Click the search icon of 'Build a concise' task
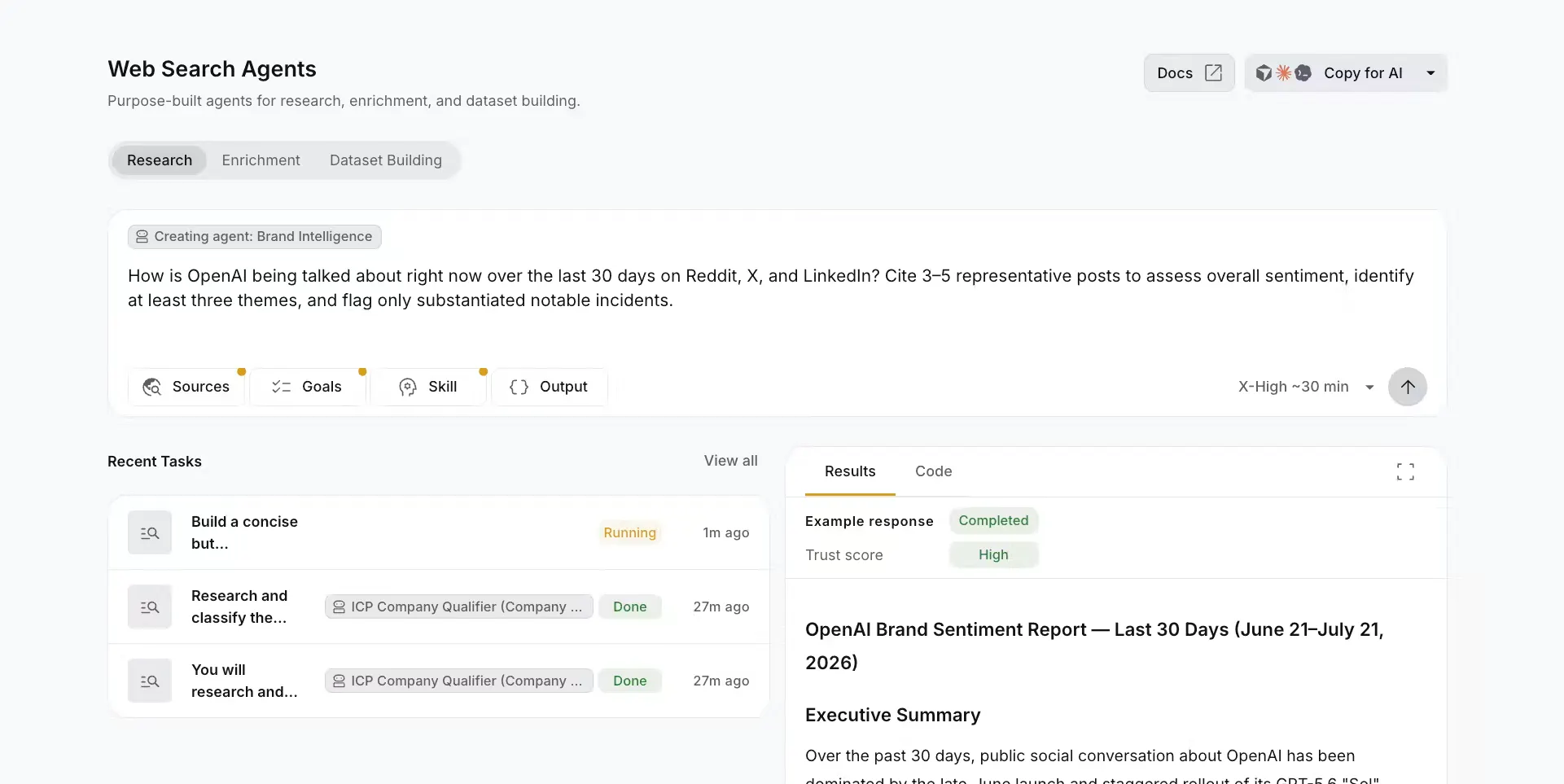 [x=150, y=532]
